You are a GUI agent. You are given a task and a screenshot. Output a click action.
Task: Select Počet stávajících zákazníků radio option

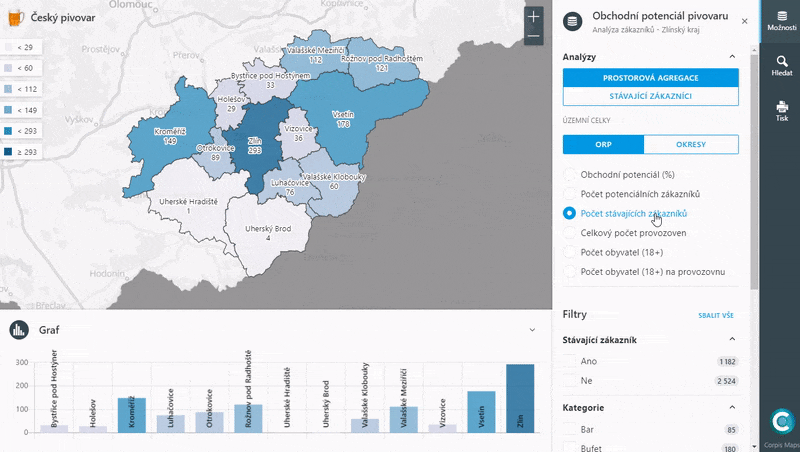click(569, 213)
